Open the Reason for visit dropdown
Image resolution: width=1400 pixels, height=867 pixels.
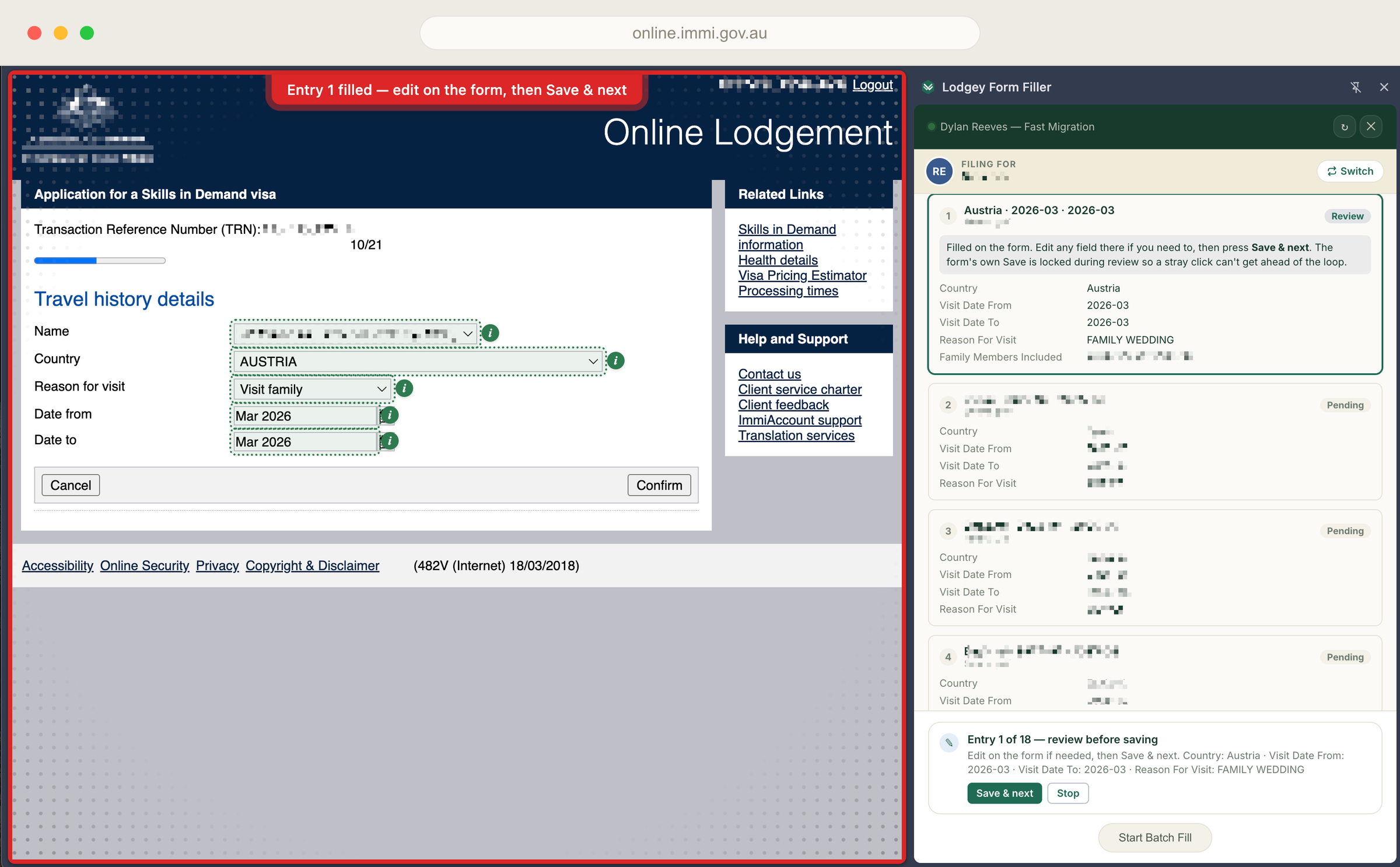pos(312,389)
